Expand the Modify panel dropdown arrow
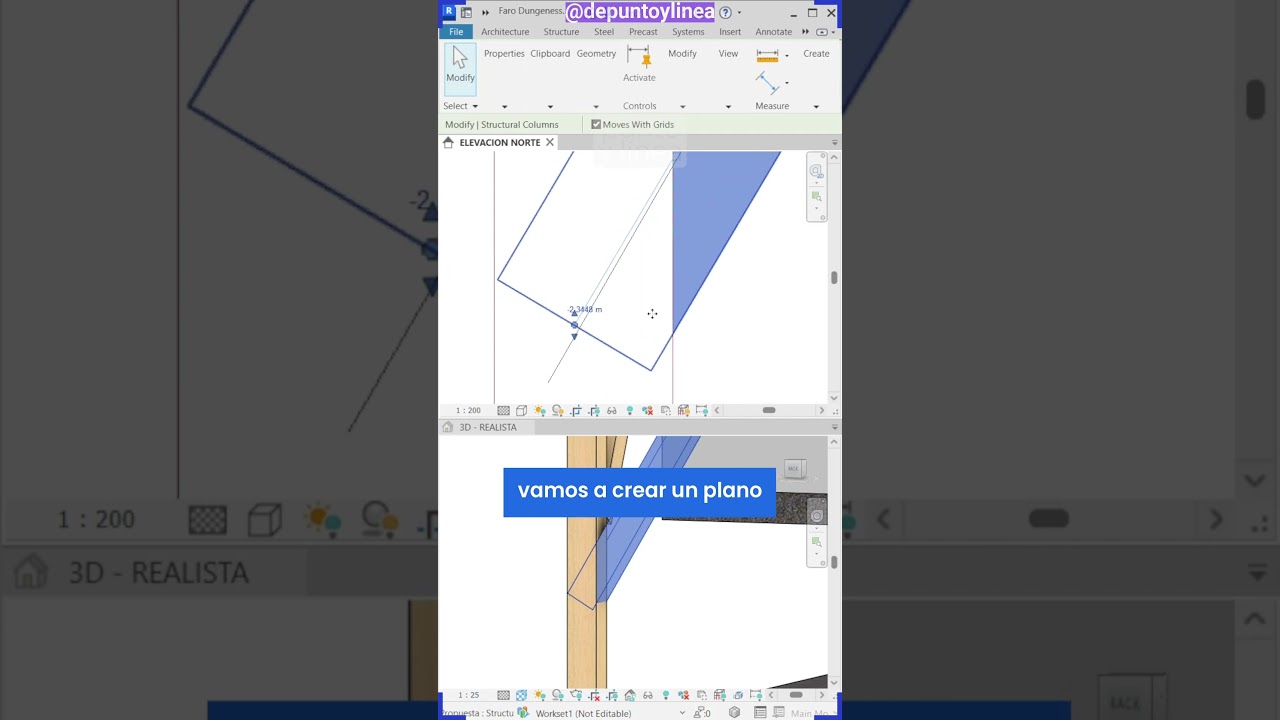The image size is (1280, 720). 683,106
